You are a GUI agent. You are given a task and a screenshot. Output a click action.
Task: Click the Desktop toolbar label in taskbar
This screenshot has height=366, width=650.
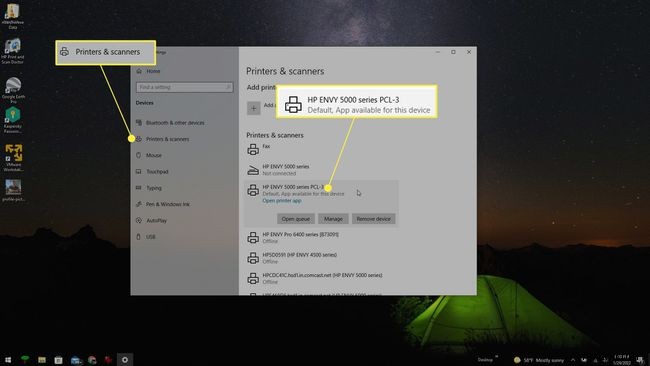click(x=485, y=360)
